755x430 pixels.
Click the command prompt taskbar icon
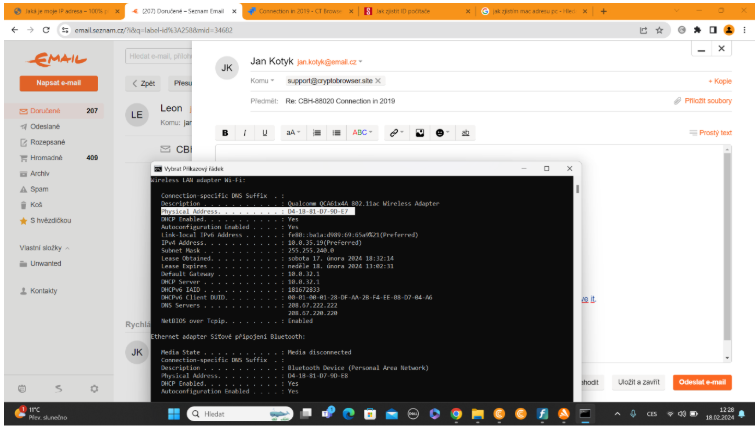pos(585,414)
